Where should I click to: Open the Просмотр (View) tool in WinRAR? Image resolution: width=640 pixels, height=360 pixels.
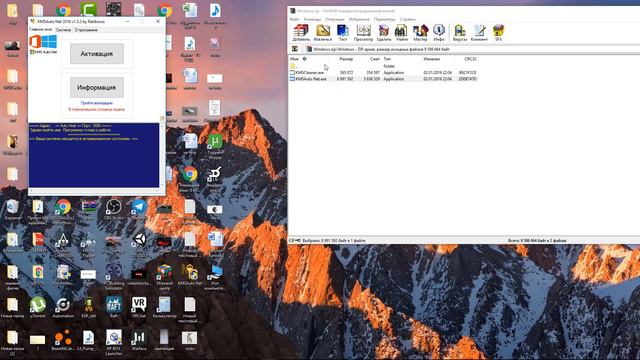coord(363,33)
